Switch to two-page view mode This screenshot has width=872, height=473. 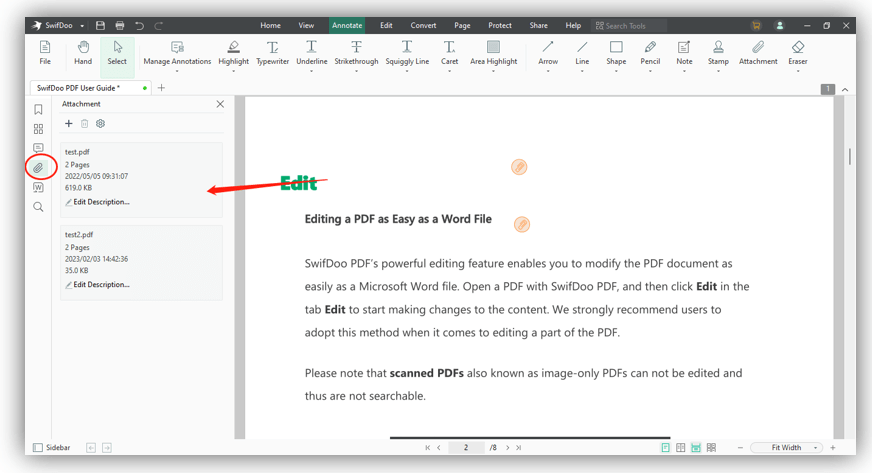(680, 447)
